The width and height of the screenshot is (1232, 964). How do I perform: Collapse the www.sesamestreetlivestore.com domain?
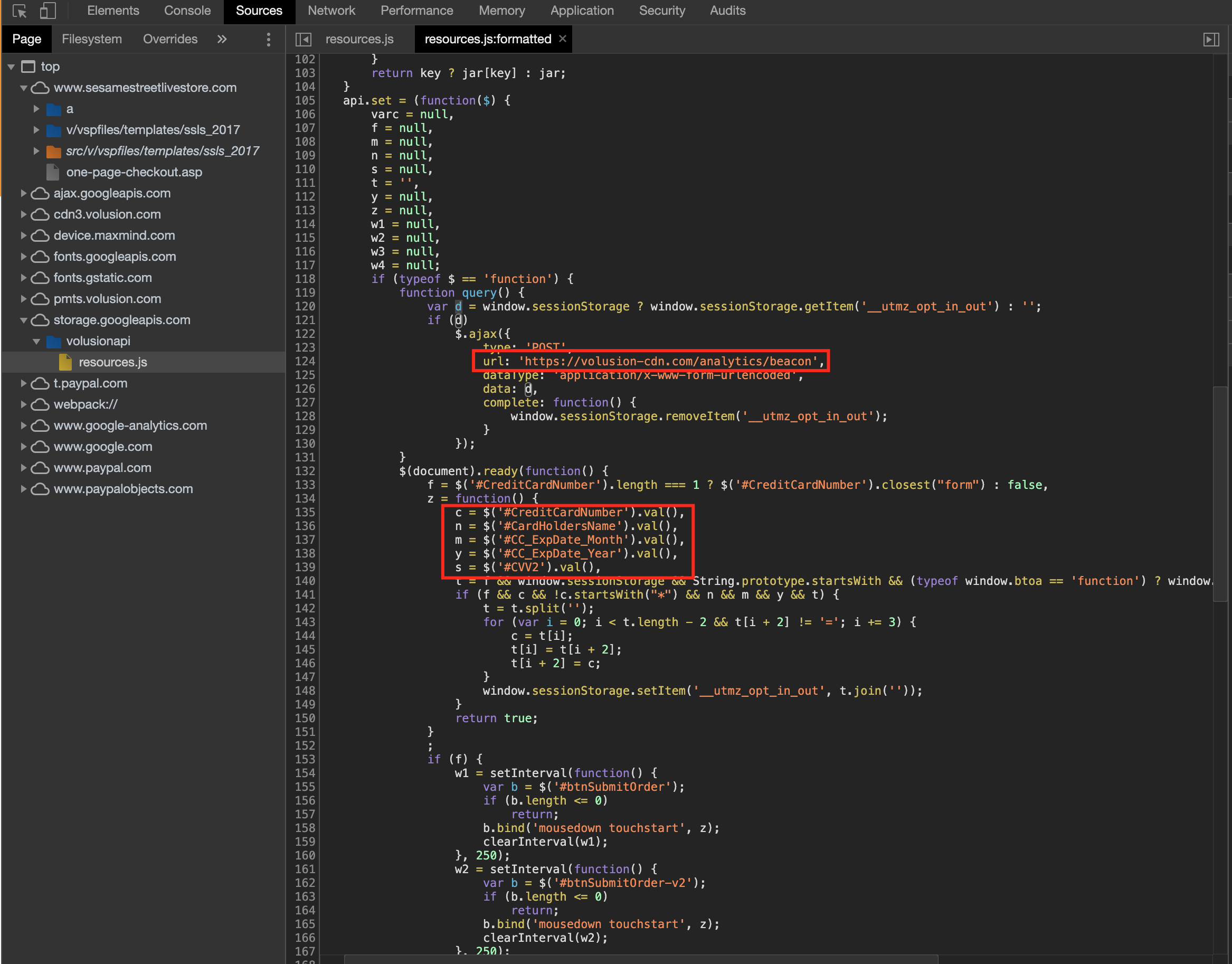(23, 88)
